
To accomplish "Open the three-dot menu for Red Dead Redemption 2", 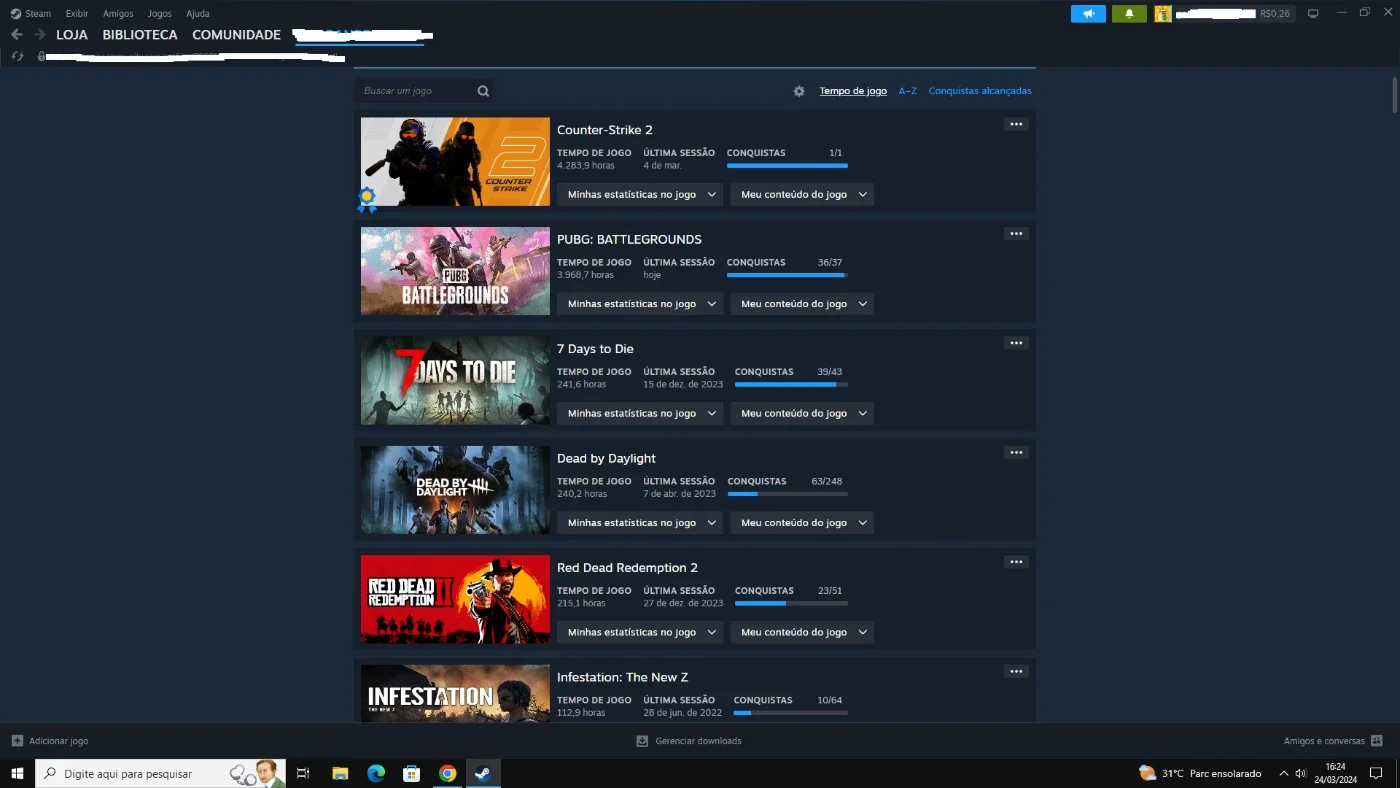I will click(1016, 562).
